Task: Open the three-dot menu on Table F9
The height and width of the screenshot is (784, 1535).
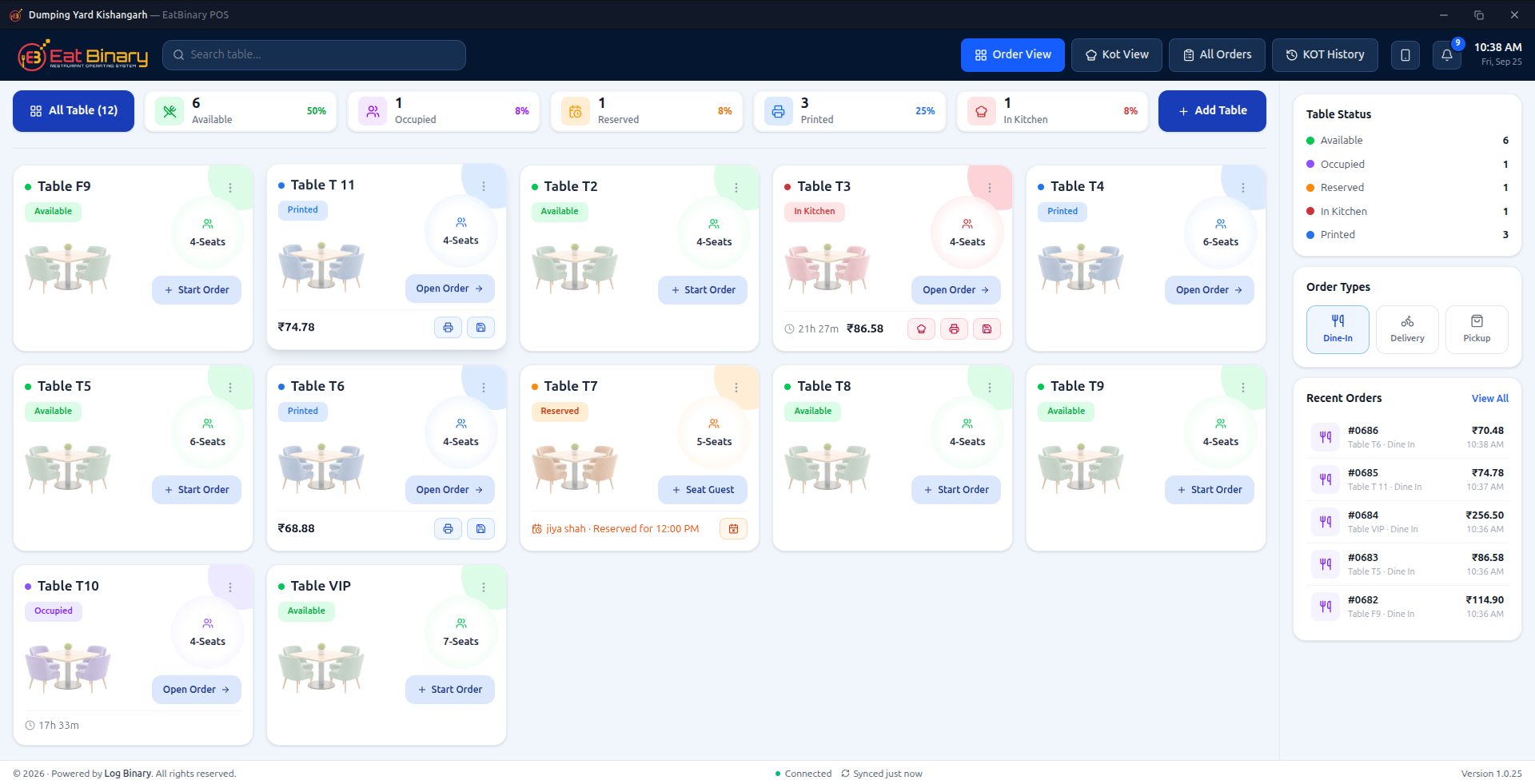Action: point(230,188)
